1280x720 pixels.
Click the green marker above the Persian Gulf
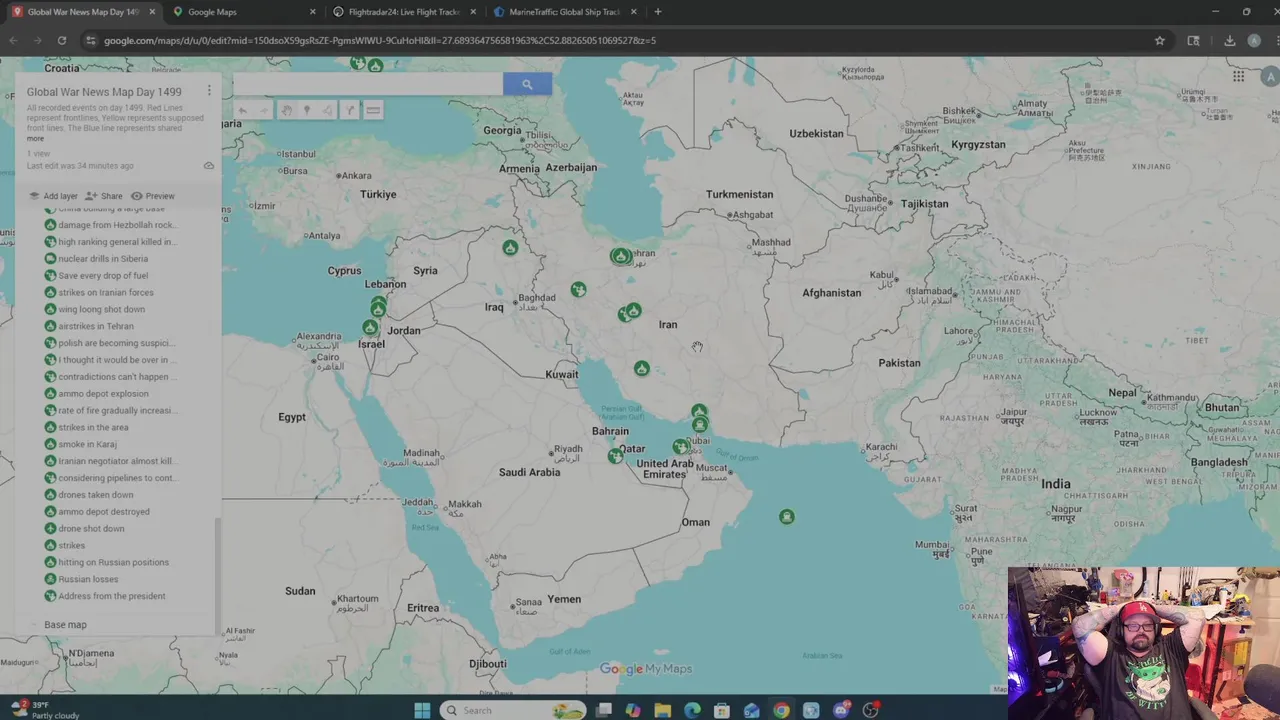click(642, 368)
